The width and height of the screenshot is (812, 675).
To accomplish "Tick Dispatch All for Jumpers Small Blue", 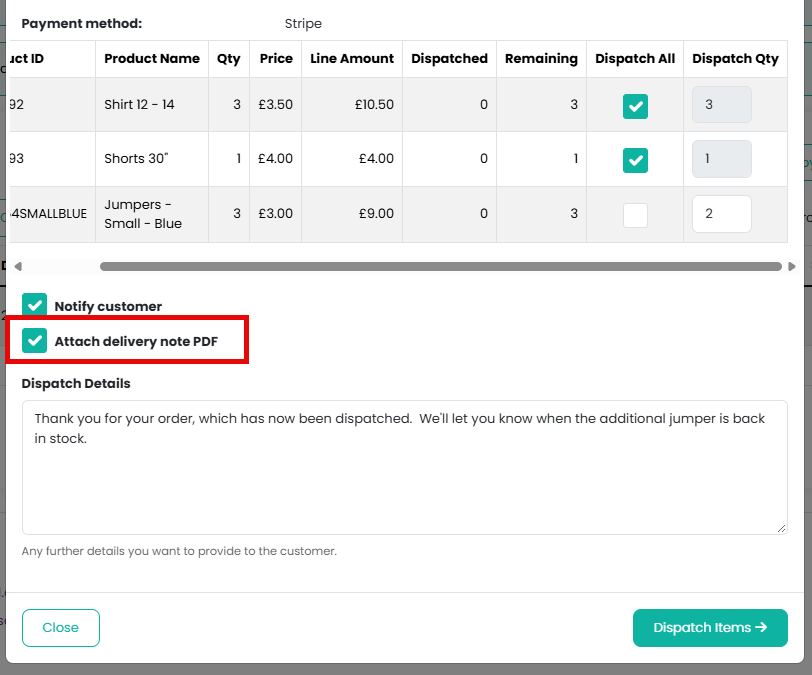I will (x=635, y=215).
